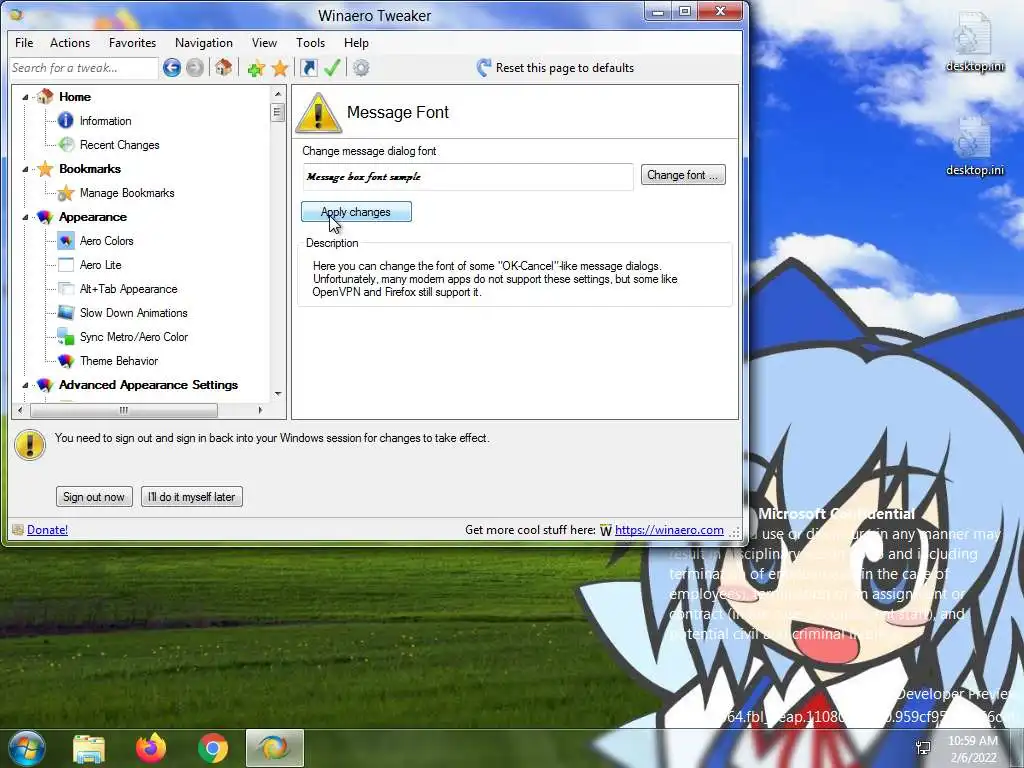Collapse the Advanced Appearance Settings node

click(x=25, y=385)
